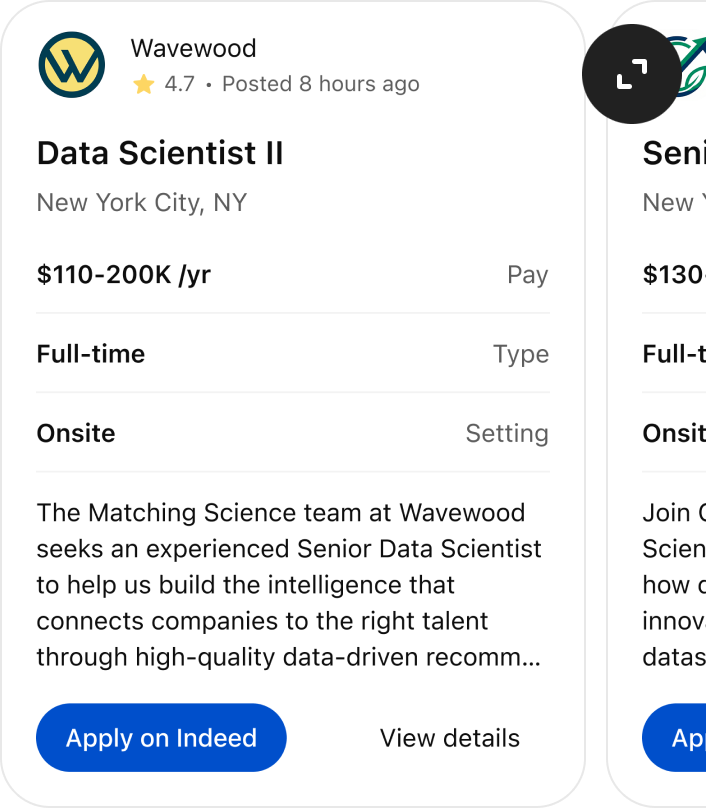Click the 4.7 rating value
Image resolution: width=706 pixels, height=808 pixels.
[178, 84]
